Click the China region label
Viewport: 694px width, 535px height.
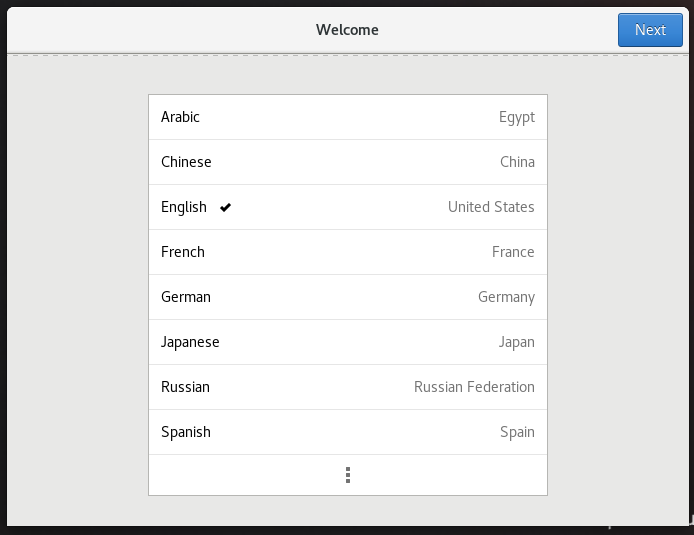click(517, 162)
